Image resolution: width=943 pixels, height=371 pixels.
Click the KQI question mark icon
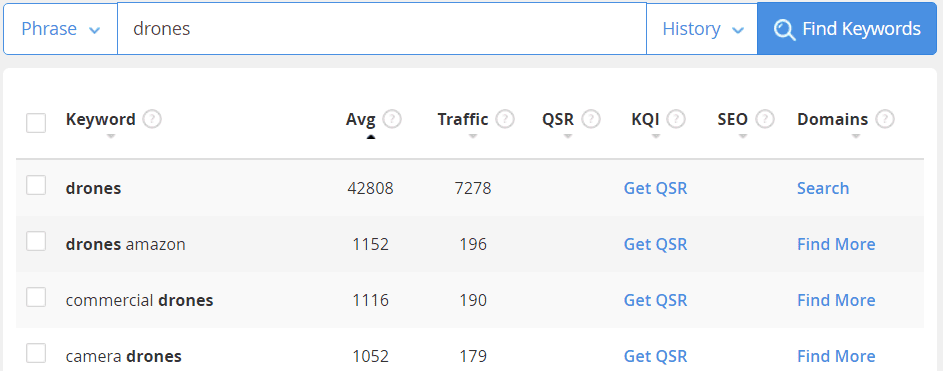(x=677, y=120)
